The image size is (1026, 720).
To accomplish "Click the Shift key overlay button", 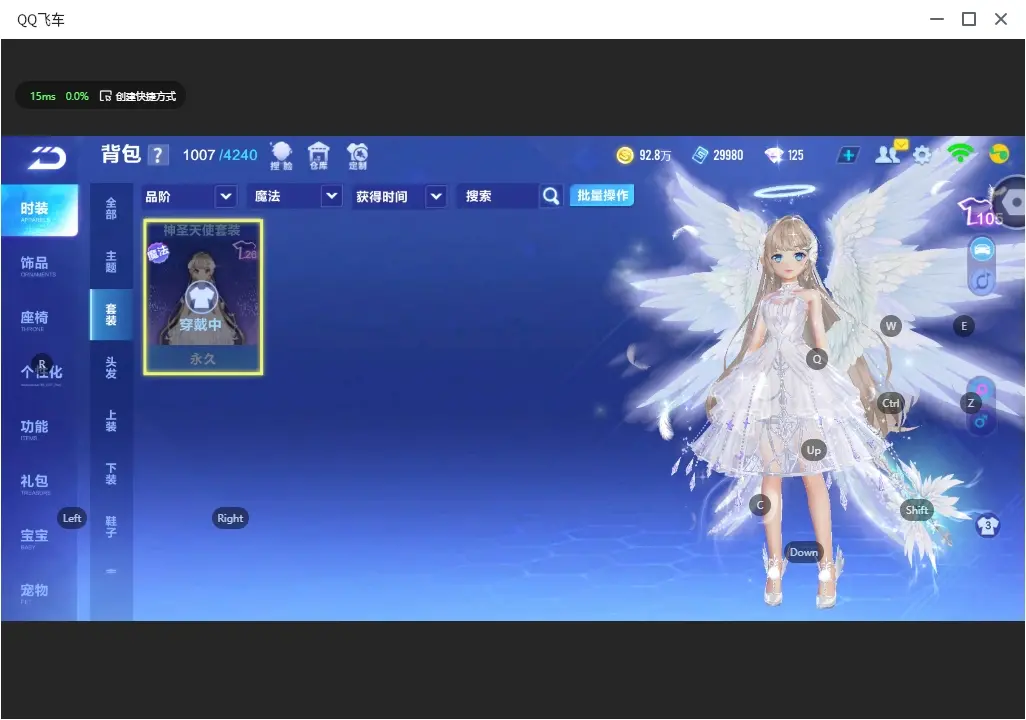I will point(917,510).
